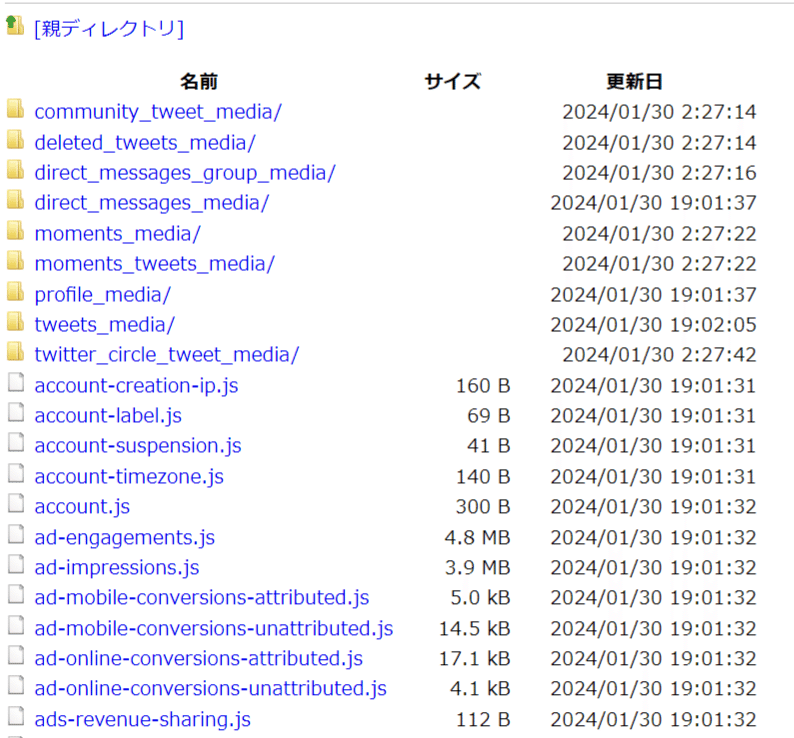Click folder icon beside profile_media/
Screen dimensions: 794x738
[x=15, y=291]
